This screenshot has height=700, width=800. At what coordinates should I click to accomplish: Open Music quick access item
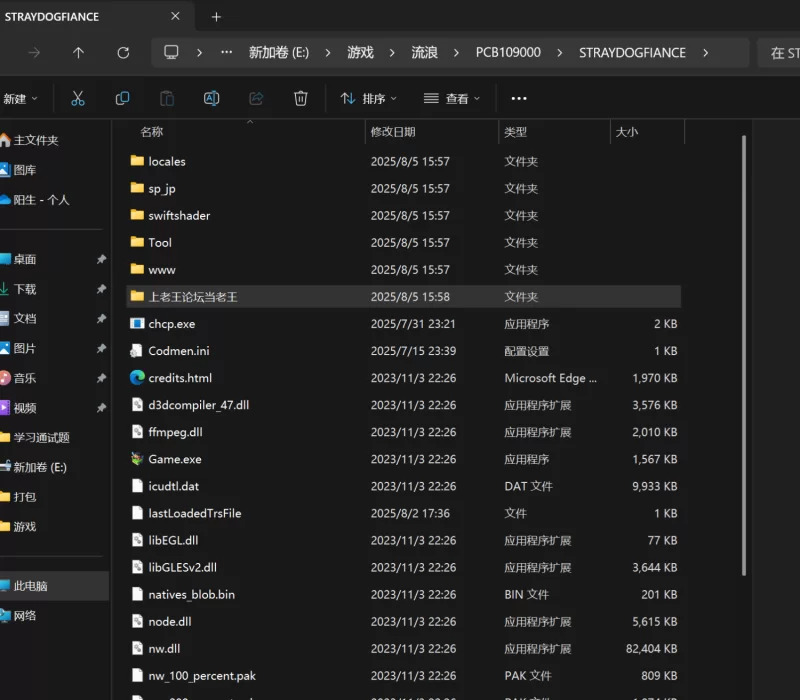(x=19, y=378)
